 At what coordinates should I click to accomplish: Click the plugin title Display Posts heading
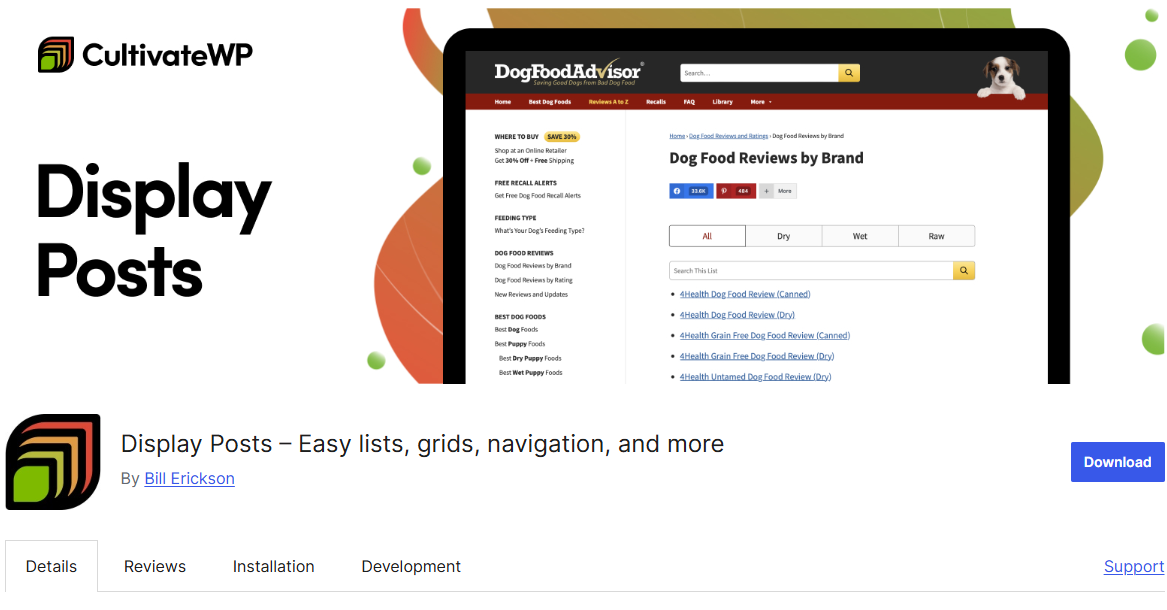422,444
